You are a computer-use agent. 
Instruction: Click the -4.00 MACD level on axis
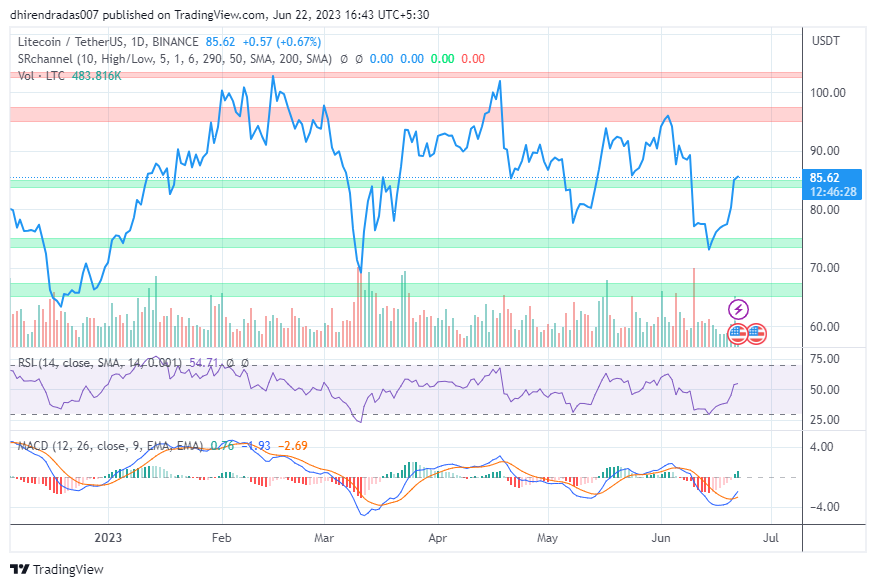(826, 507)
